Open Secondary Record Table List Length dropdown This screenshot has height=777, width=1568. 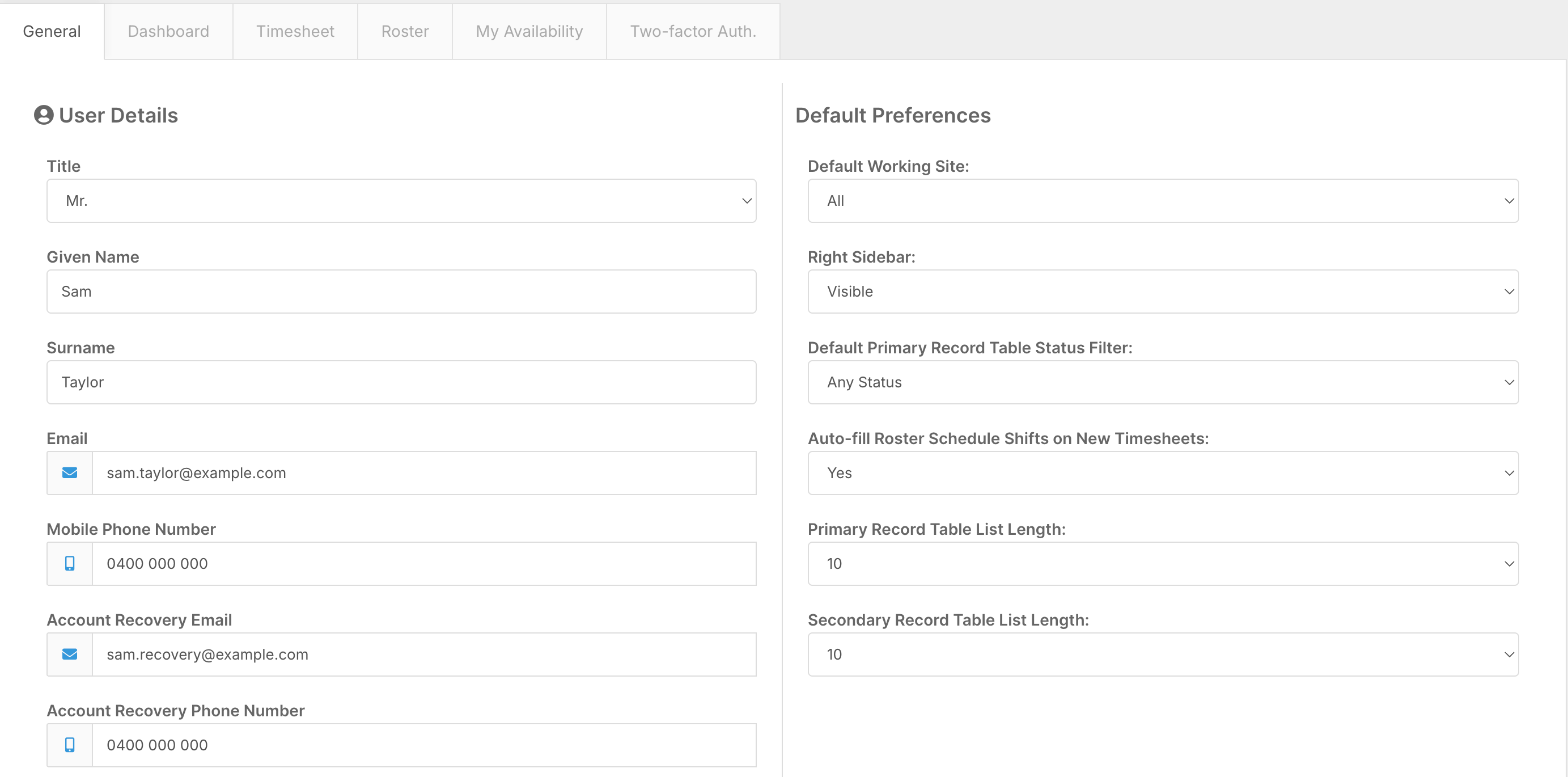[1163, 654]
